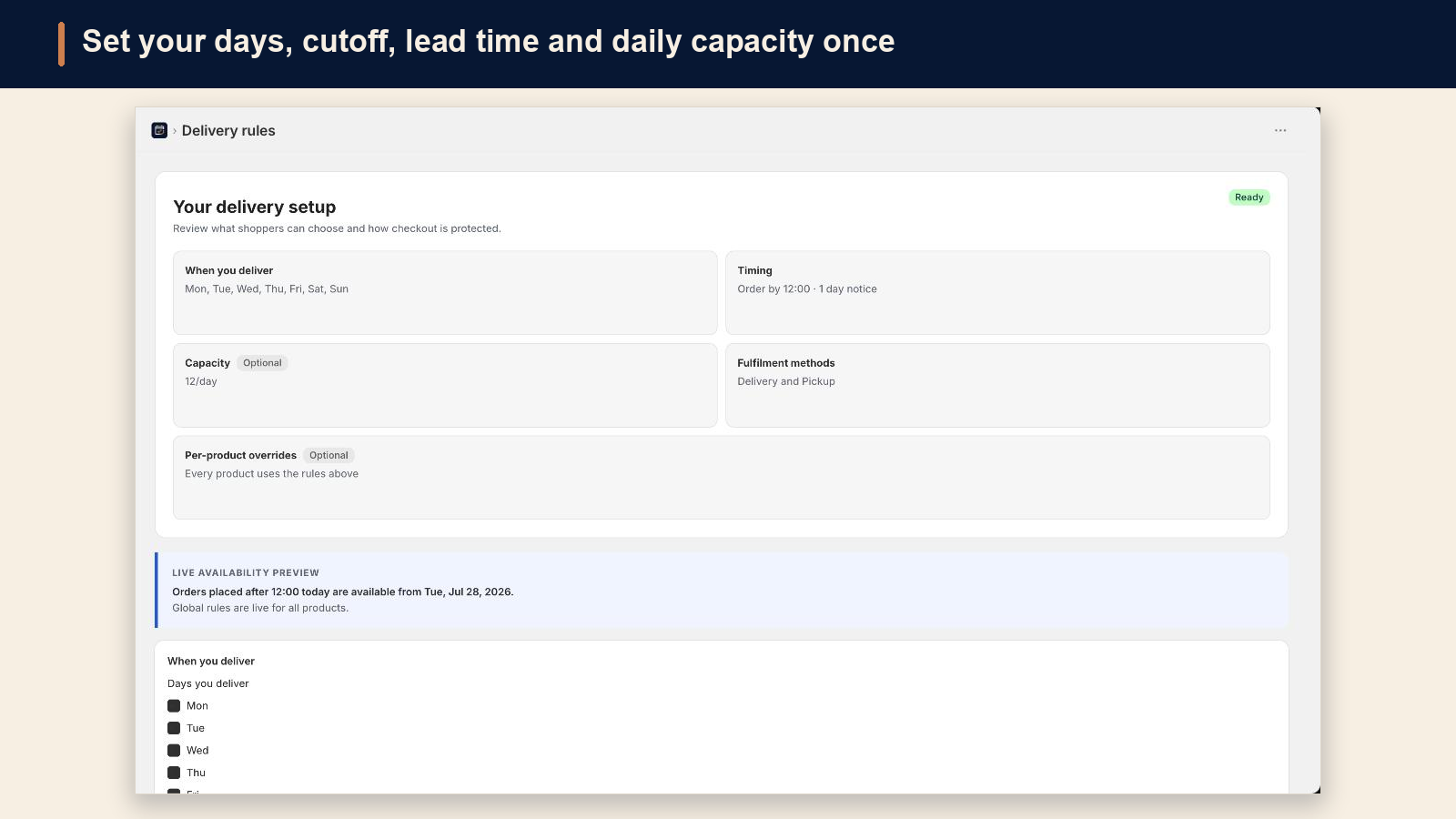1456x819 pixels.
Task: Open the Timing summary card
Action: pos(997,293)
